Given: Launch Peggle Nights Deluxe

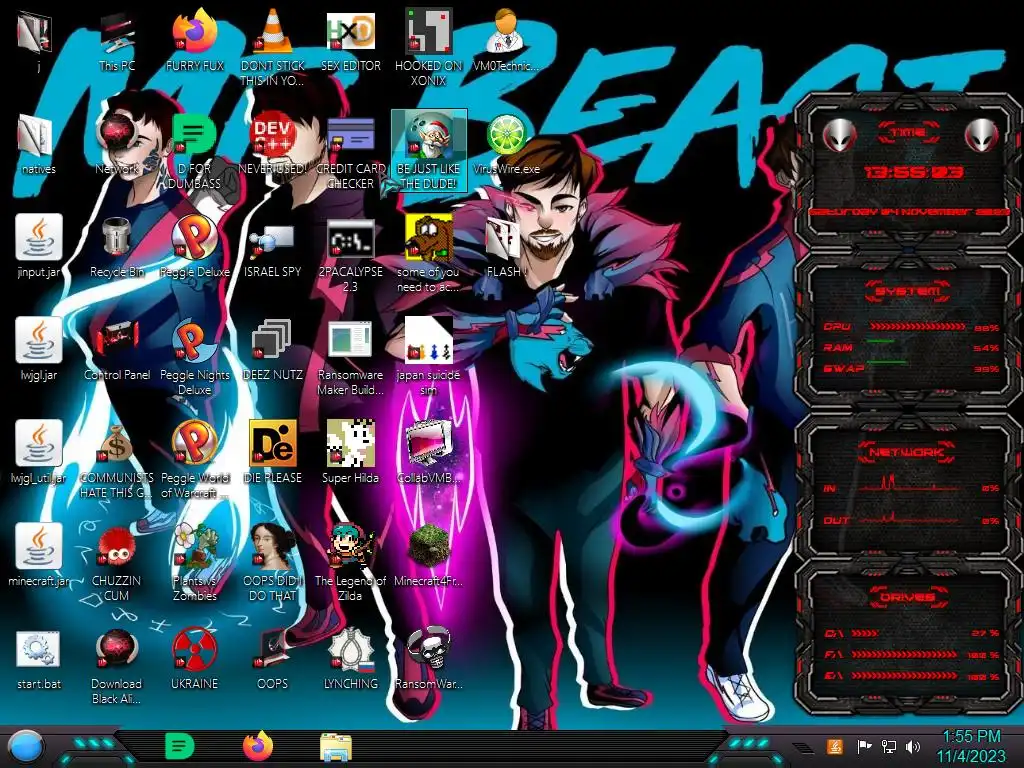Looking at the screenshot, I should 195,341.
